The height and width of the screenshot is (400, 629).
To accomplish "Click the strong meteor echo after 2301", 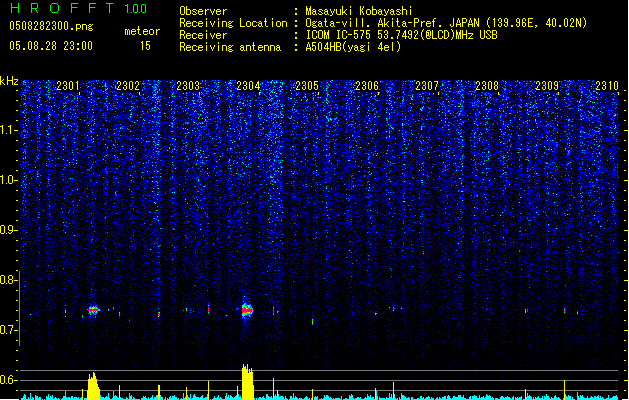I will point(93,310).
